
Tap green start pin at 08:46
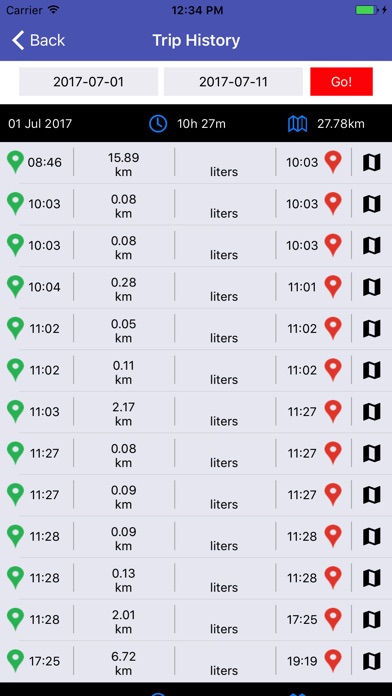pyautogui.click(x=16, y=162)
